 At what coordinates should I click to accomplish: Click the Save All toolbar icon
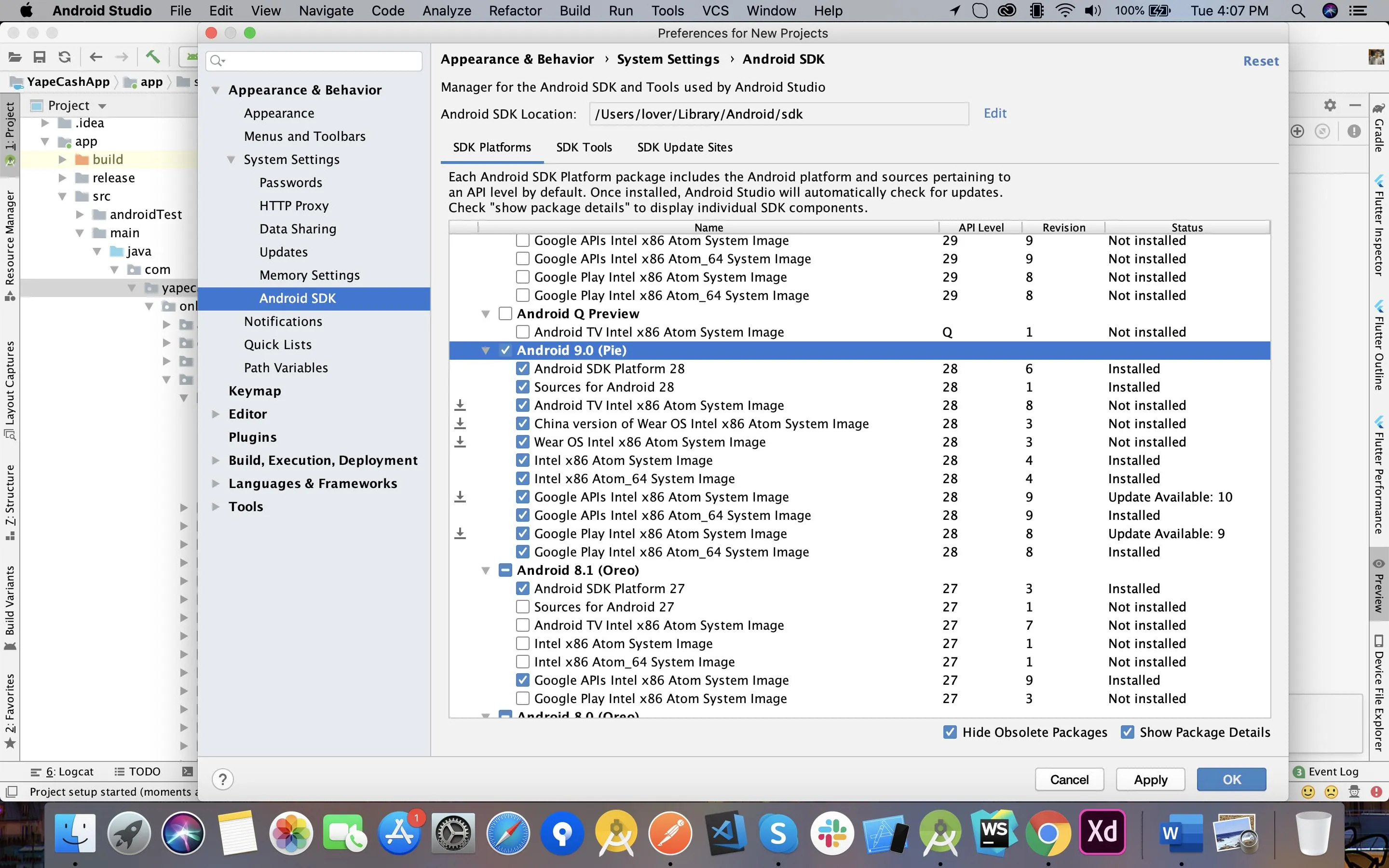(40, 57)
